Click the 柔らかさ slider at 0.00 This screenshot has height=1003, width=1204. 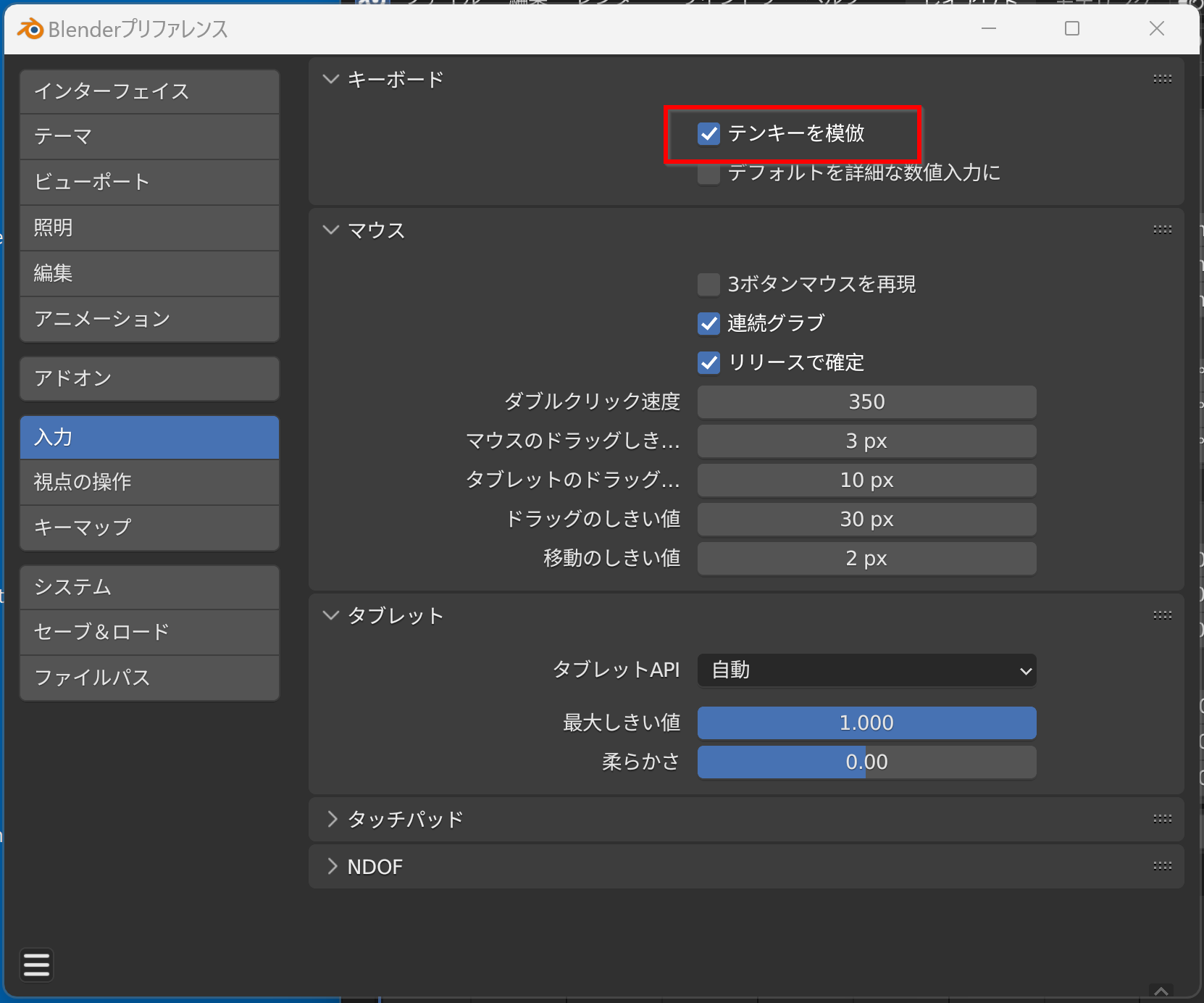[866, 762]
